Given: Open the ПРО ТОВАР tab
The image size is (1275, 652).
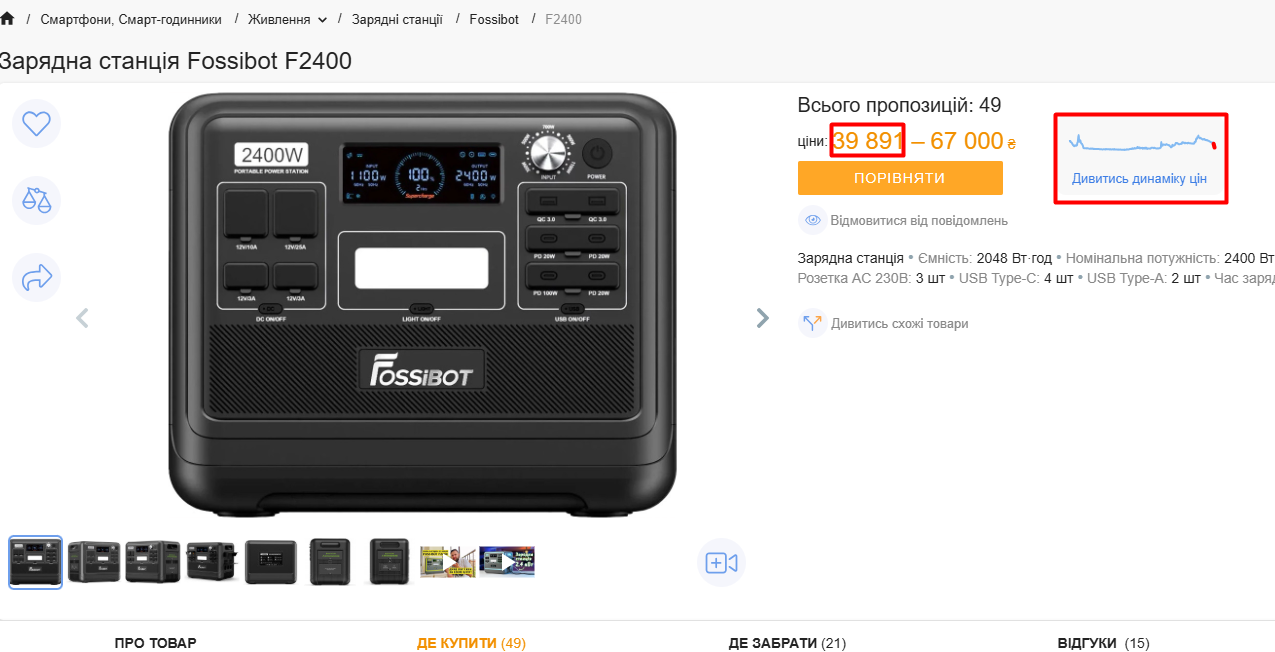Looking at the screenshot, I should pos(155,643).
